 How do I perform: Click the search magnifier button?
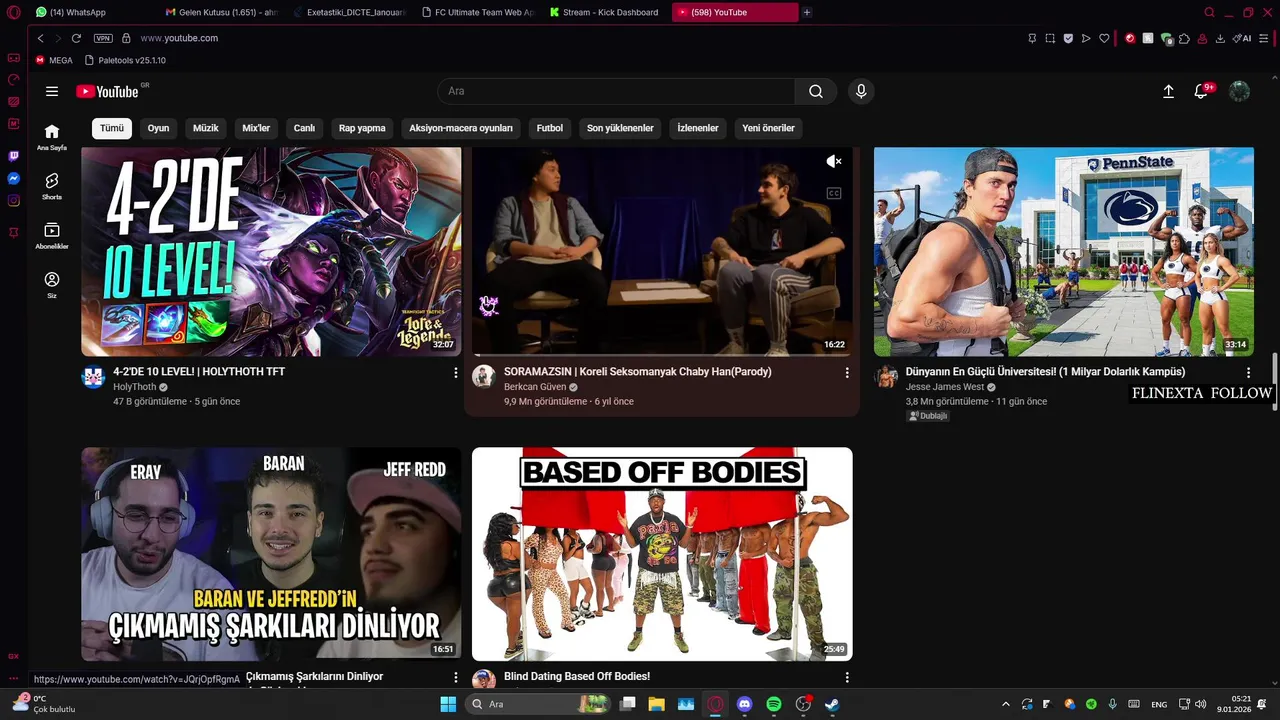click(816, 91)
